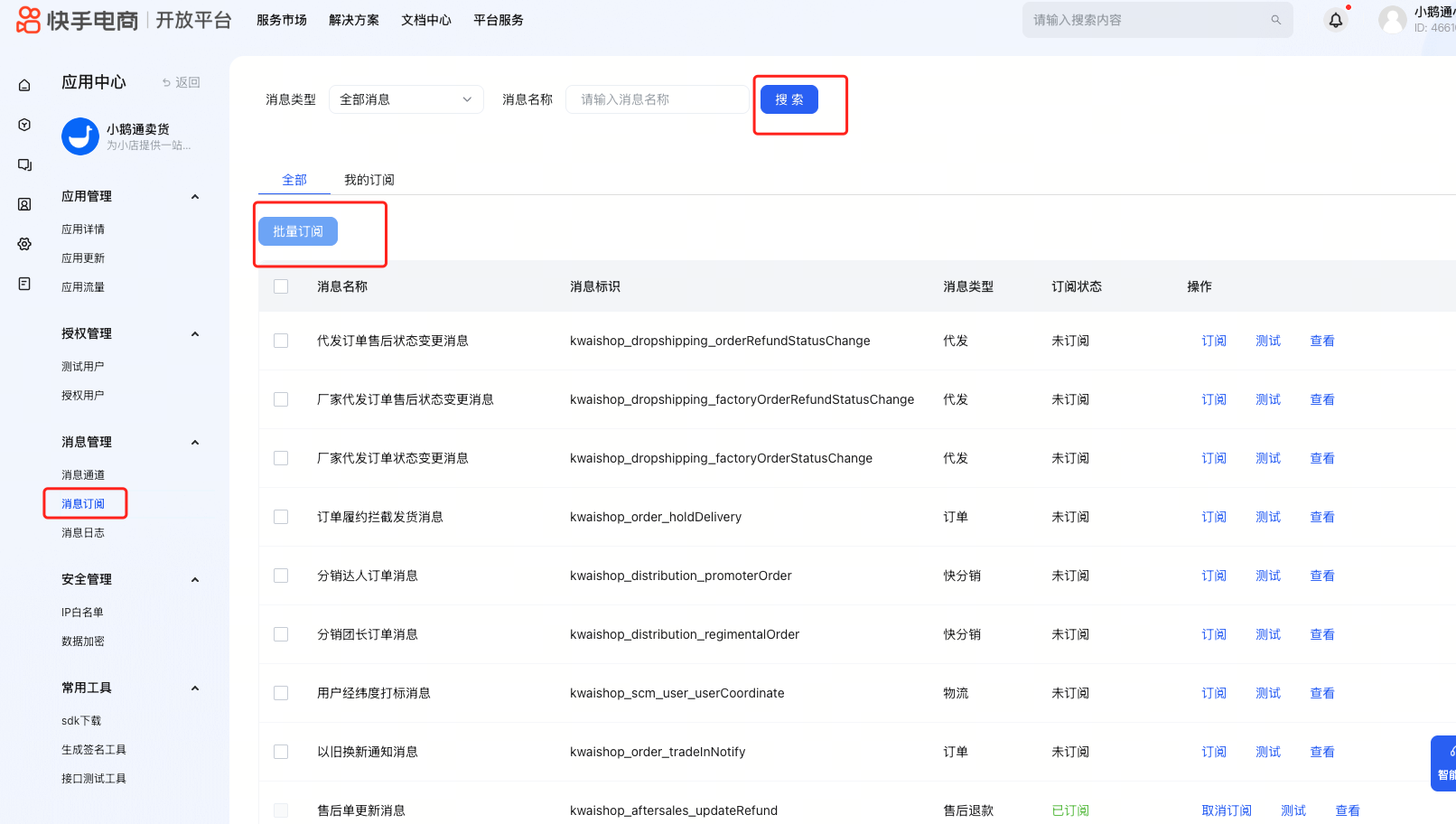Collapse the 消息管理 sidebar section
The image size is (1456, 824).
(195, 443)
